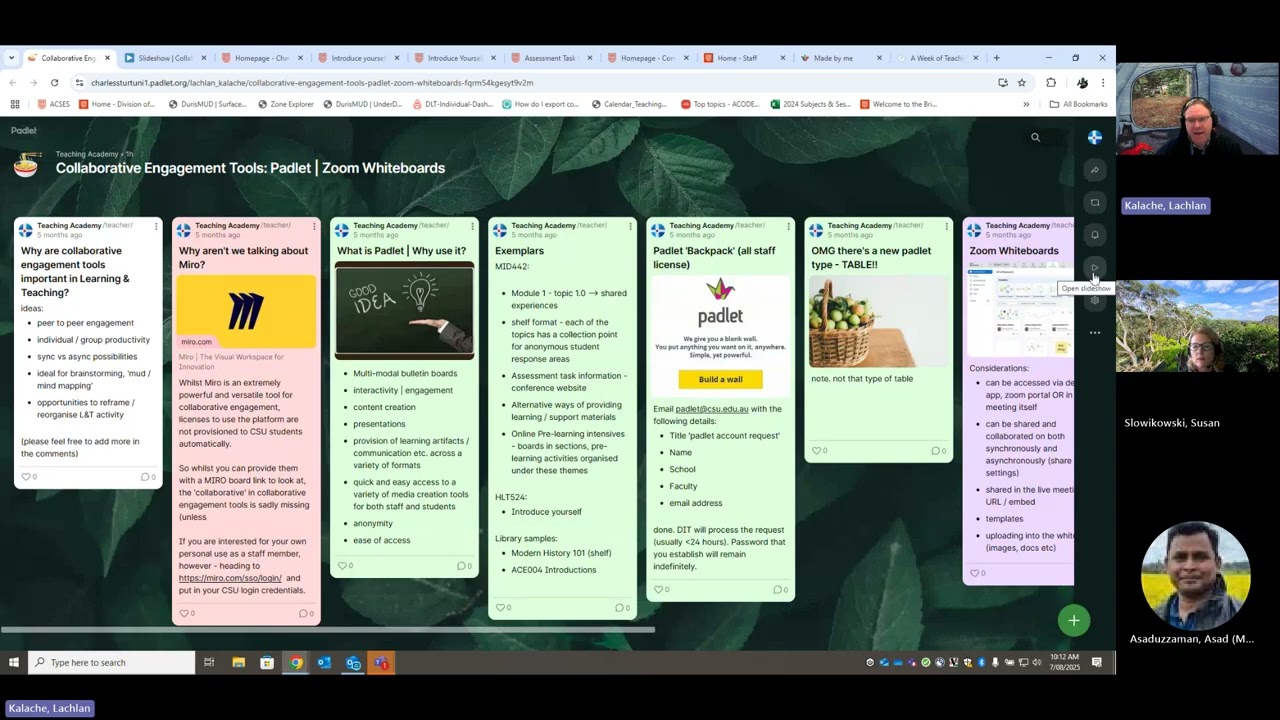1280x720 pixels.
Task: Open Microsoft Teams from taskbar
Action: pyautogui.click(x=381, y=662)
